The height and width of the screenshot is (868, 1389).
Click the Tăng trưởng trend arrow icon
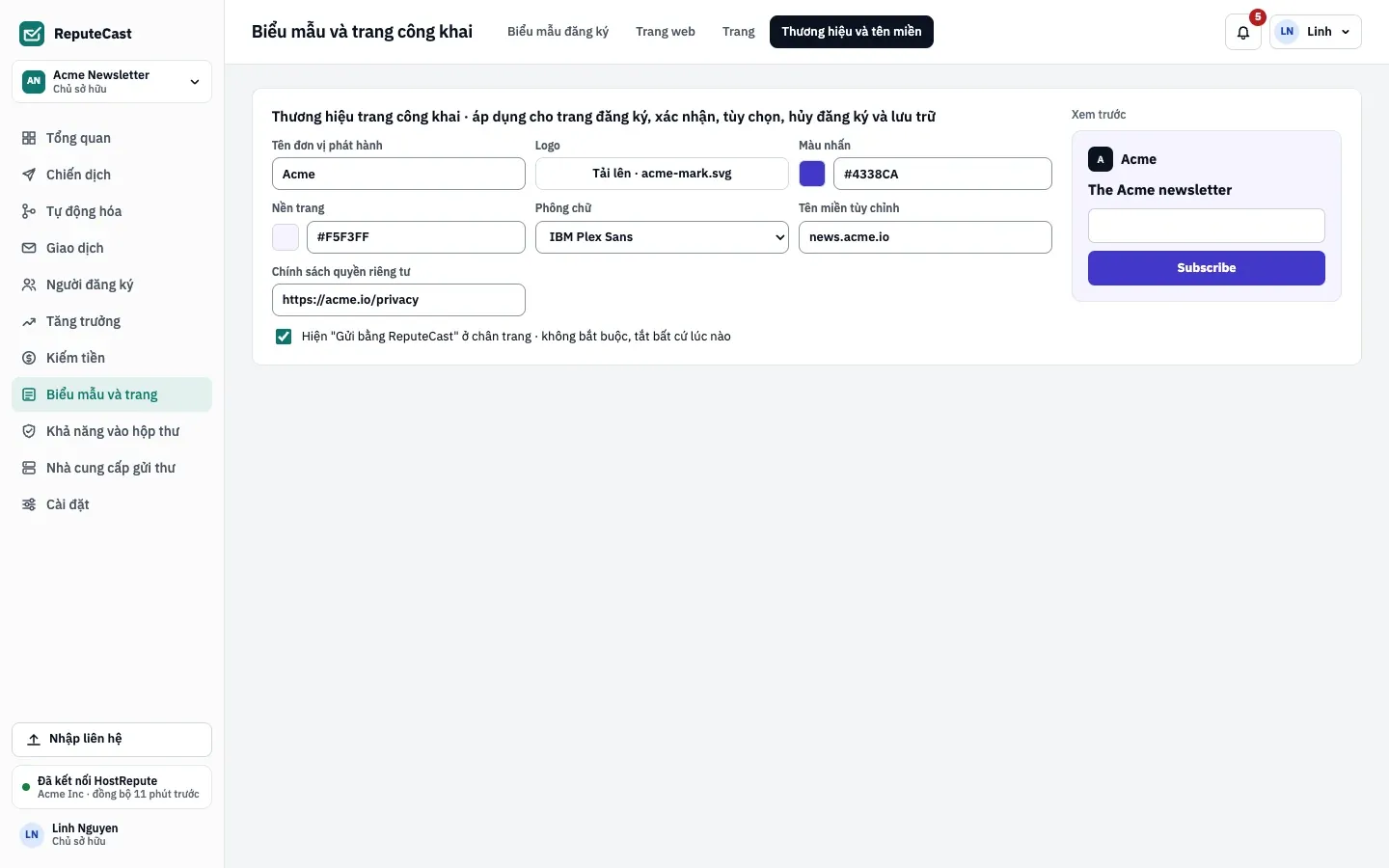click(29, 321)
